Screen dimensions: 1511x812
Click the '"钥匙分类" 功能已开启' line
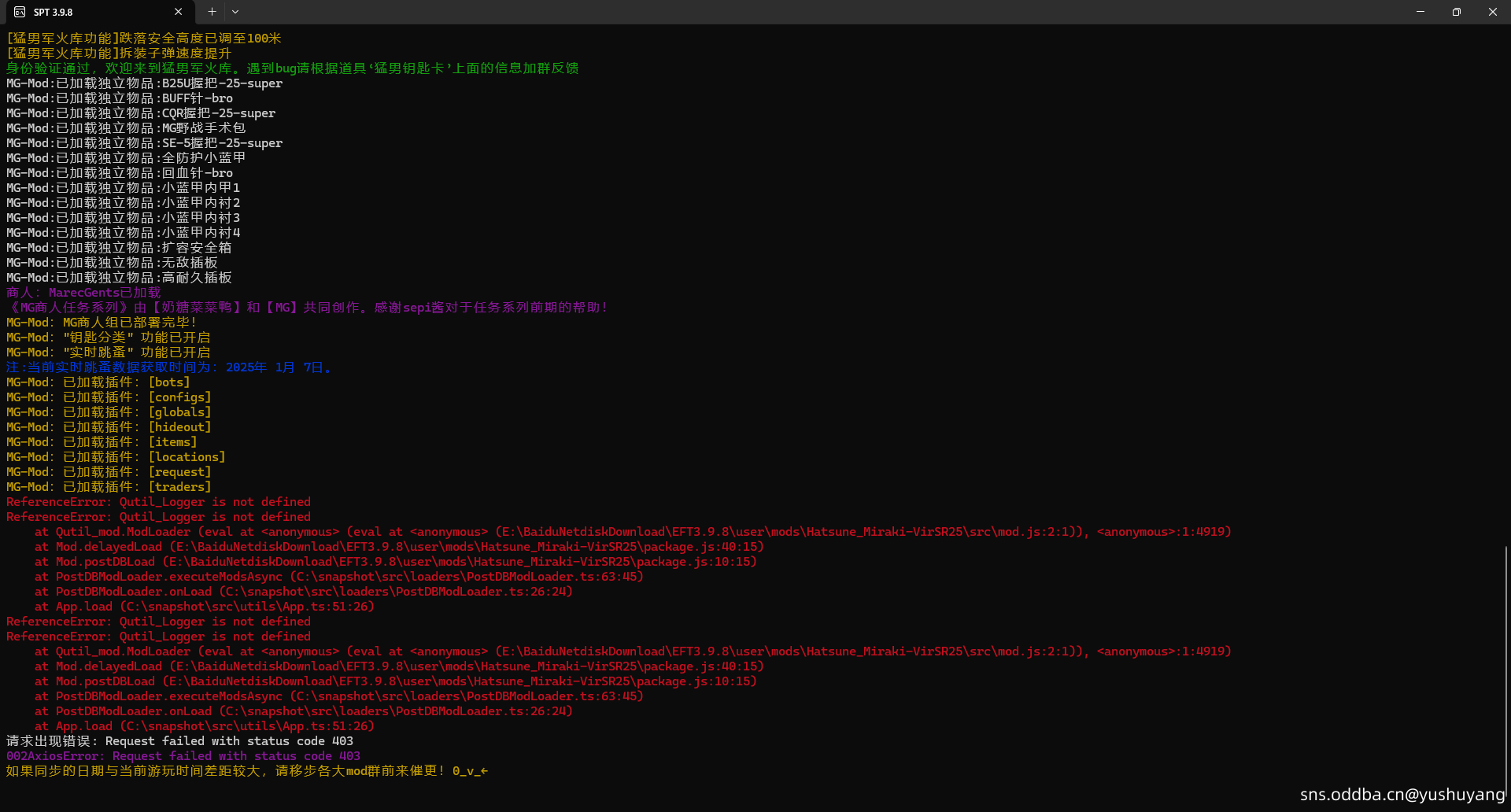click(x=109, y=338)
